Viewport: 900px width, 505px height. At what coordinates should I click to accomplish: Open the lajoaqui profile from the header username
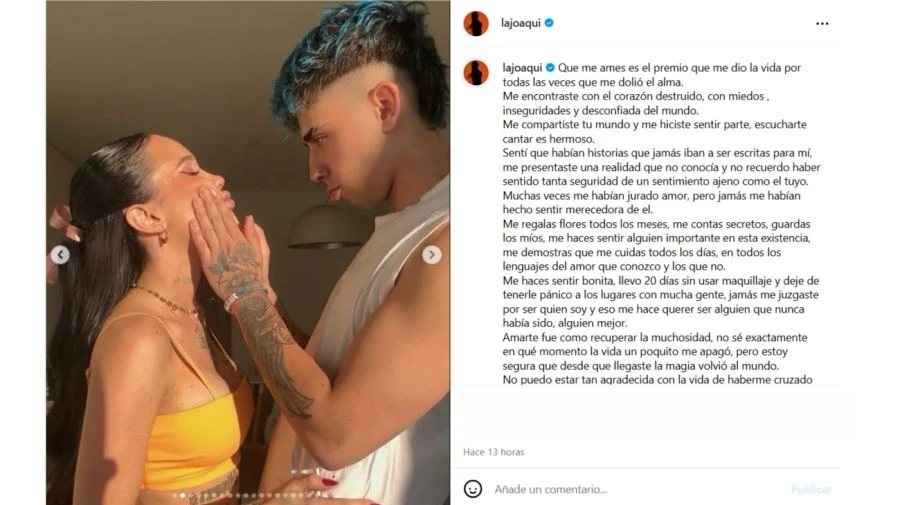(x=521, y=23)
